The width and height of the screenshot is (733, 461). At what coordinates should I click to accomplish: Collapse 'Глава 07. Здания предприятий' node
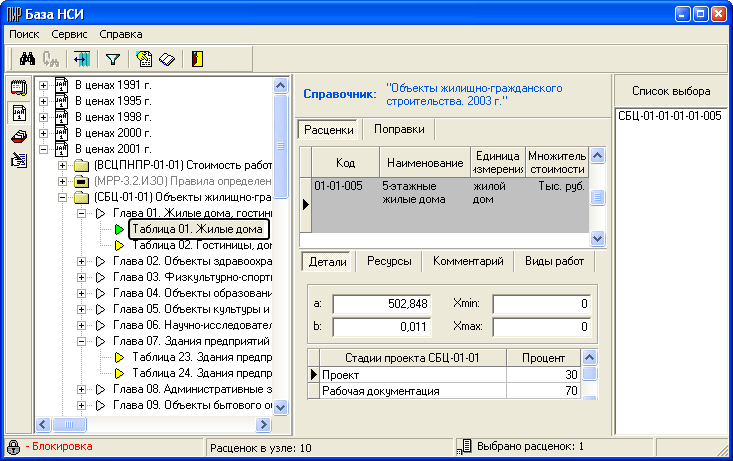[x=82, y=341]
